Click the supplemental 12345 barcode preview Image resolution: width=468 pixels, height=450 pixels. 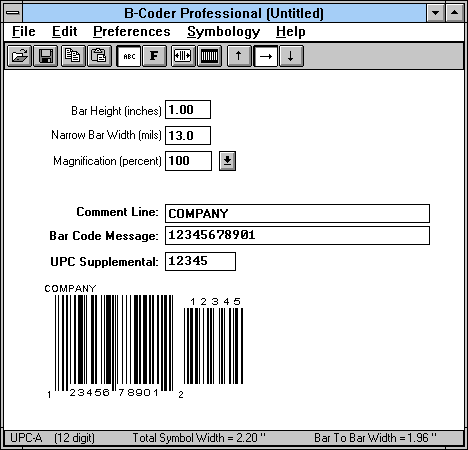[213, 346]
